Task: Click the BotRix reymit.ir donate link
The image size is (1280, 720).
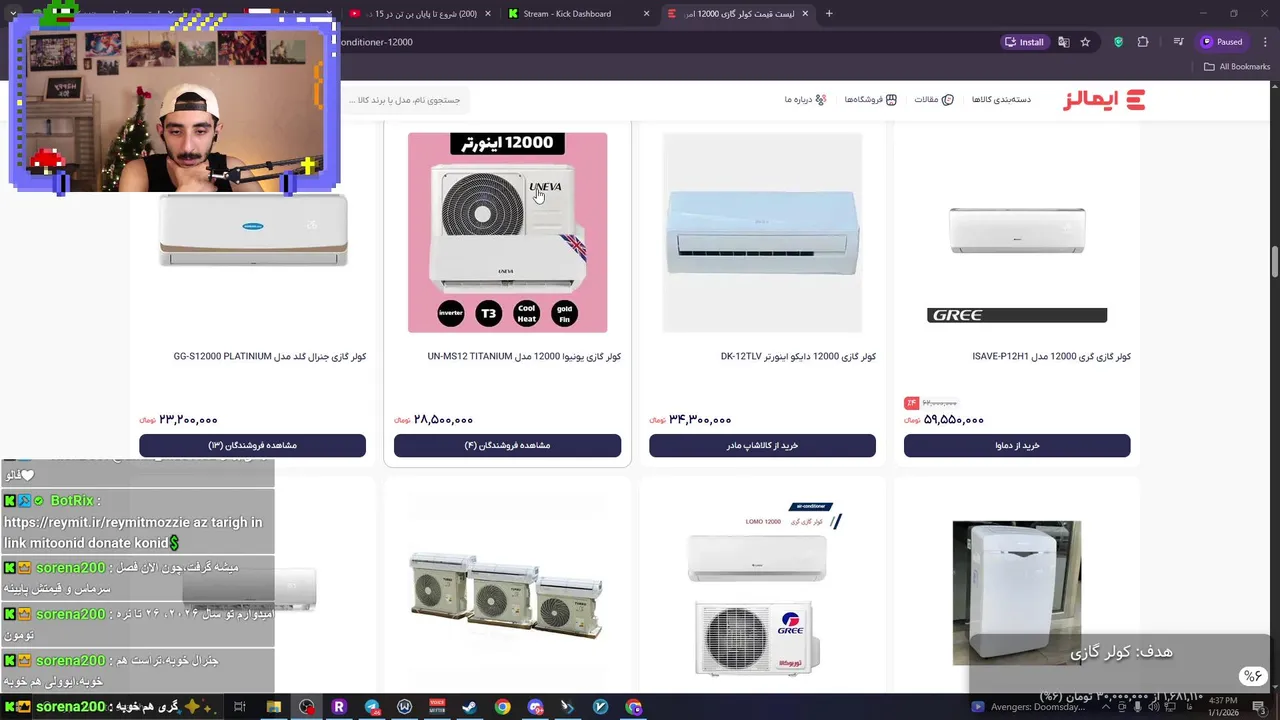Action: 133,532
